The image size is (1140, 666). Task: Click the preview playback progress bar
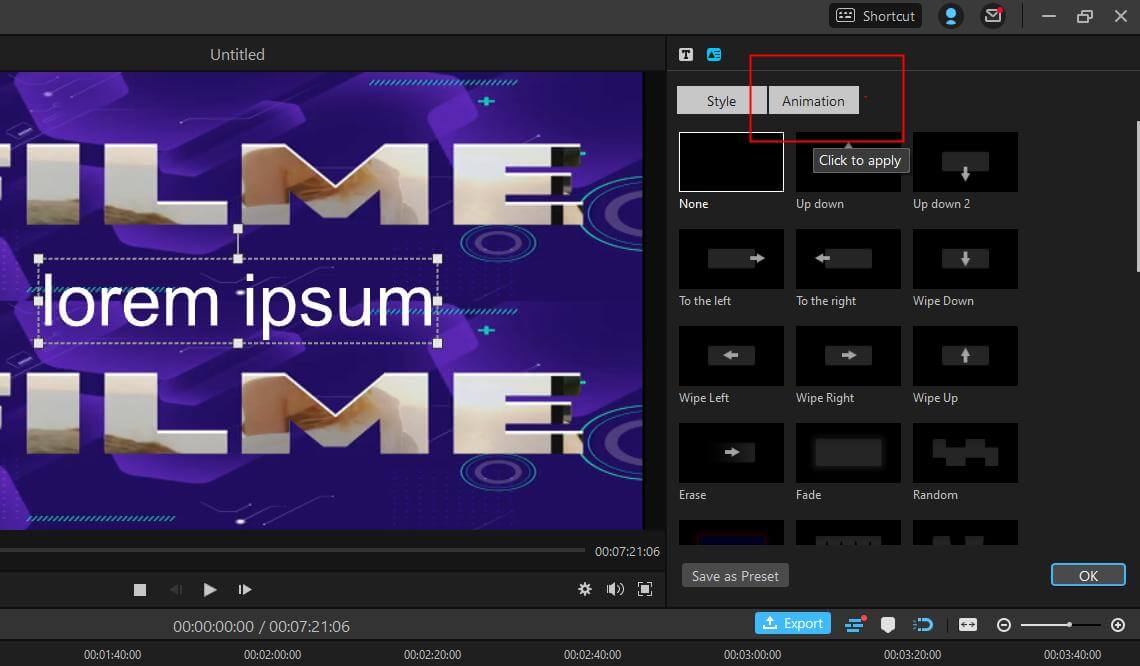pos(292,550)
